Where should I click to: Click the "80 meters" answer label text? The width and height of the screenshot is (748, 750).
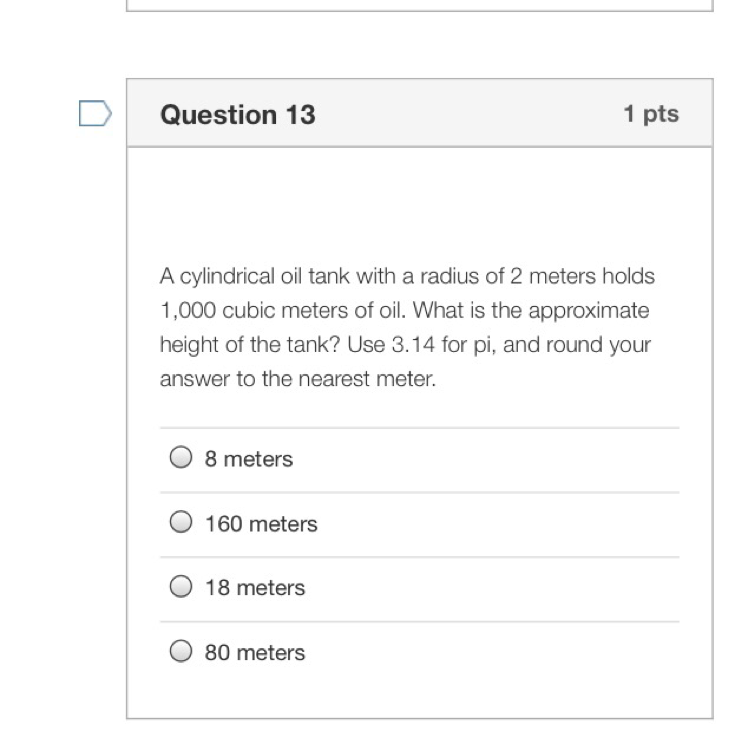coord(255,653)
